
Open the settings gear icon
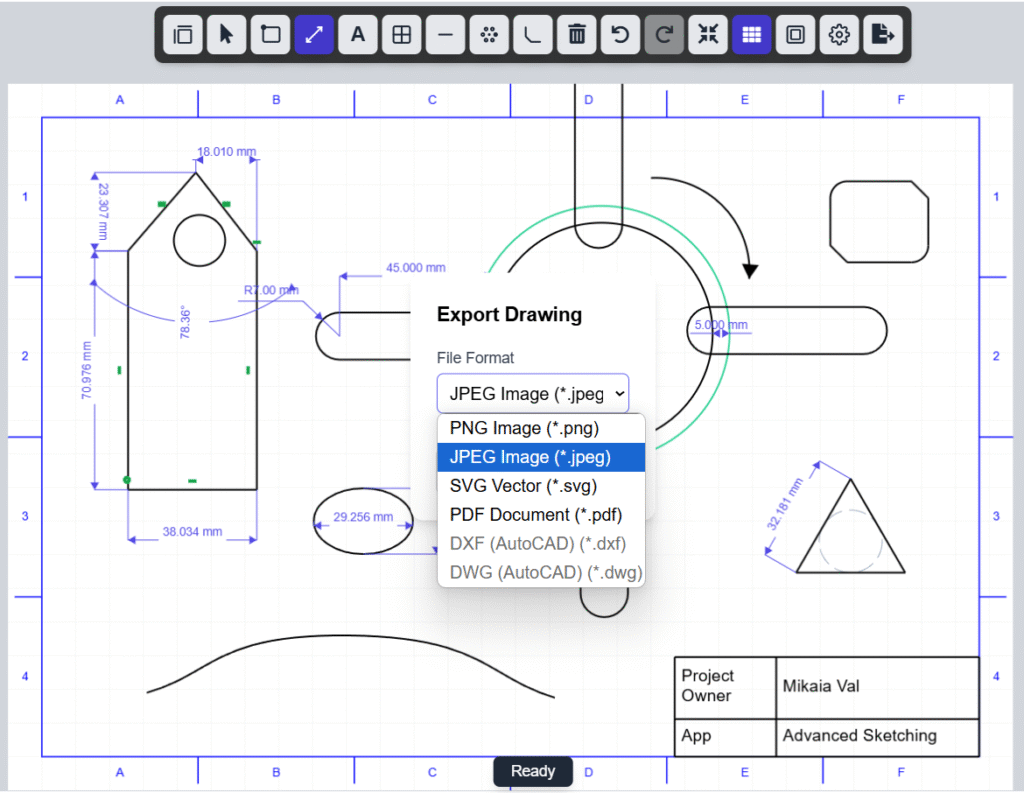(839, 35)
